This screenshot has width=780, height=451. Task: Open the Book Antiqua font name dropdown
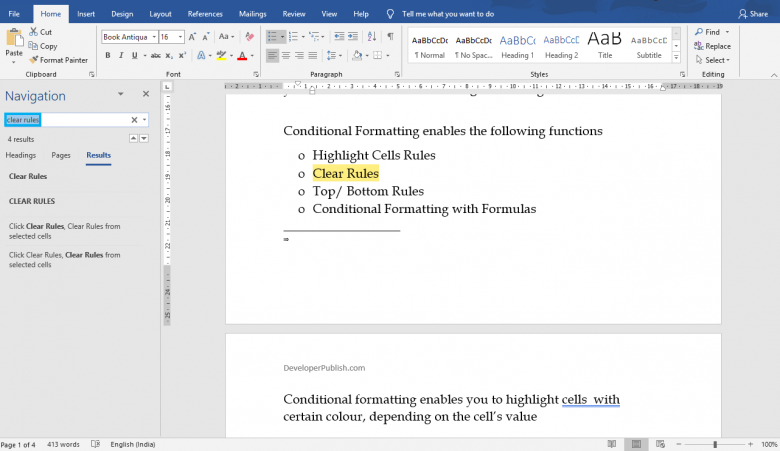tap(153, 37)
